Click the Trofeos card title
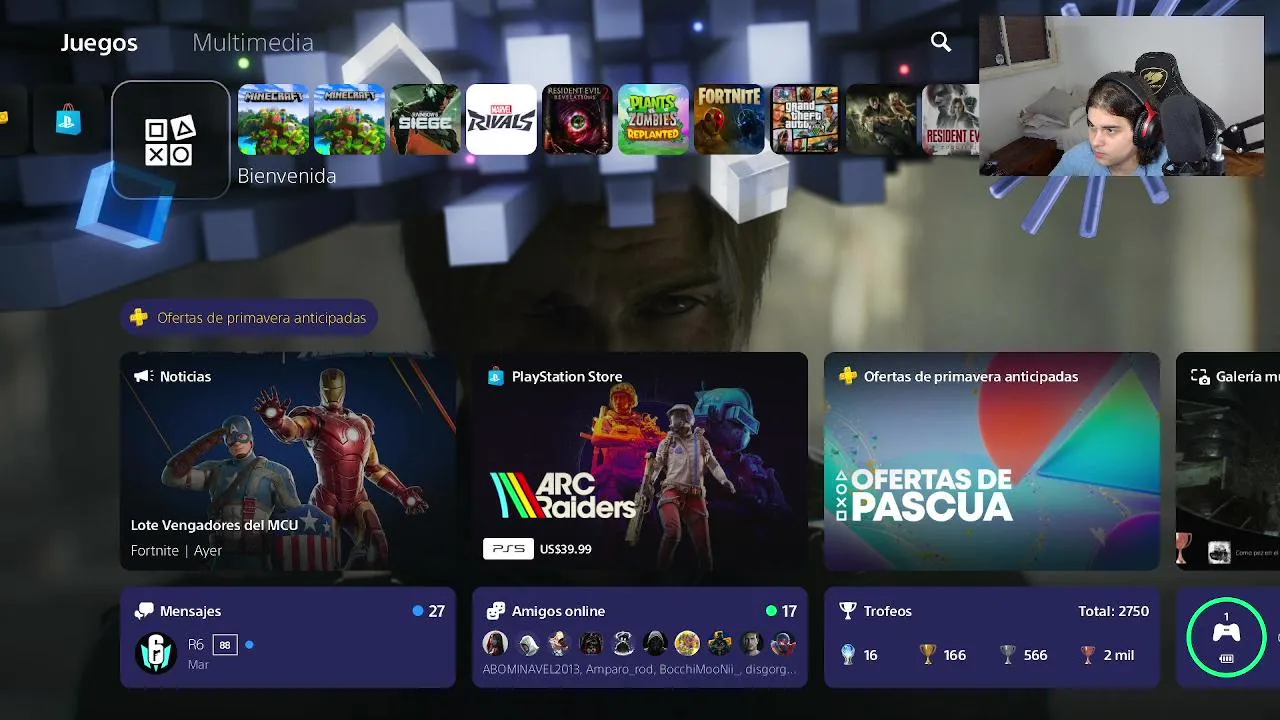 pos(888,611)
